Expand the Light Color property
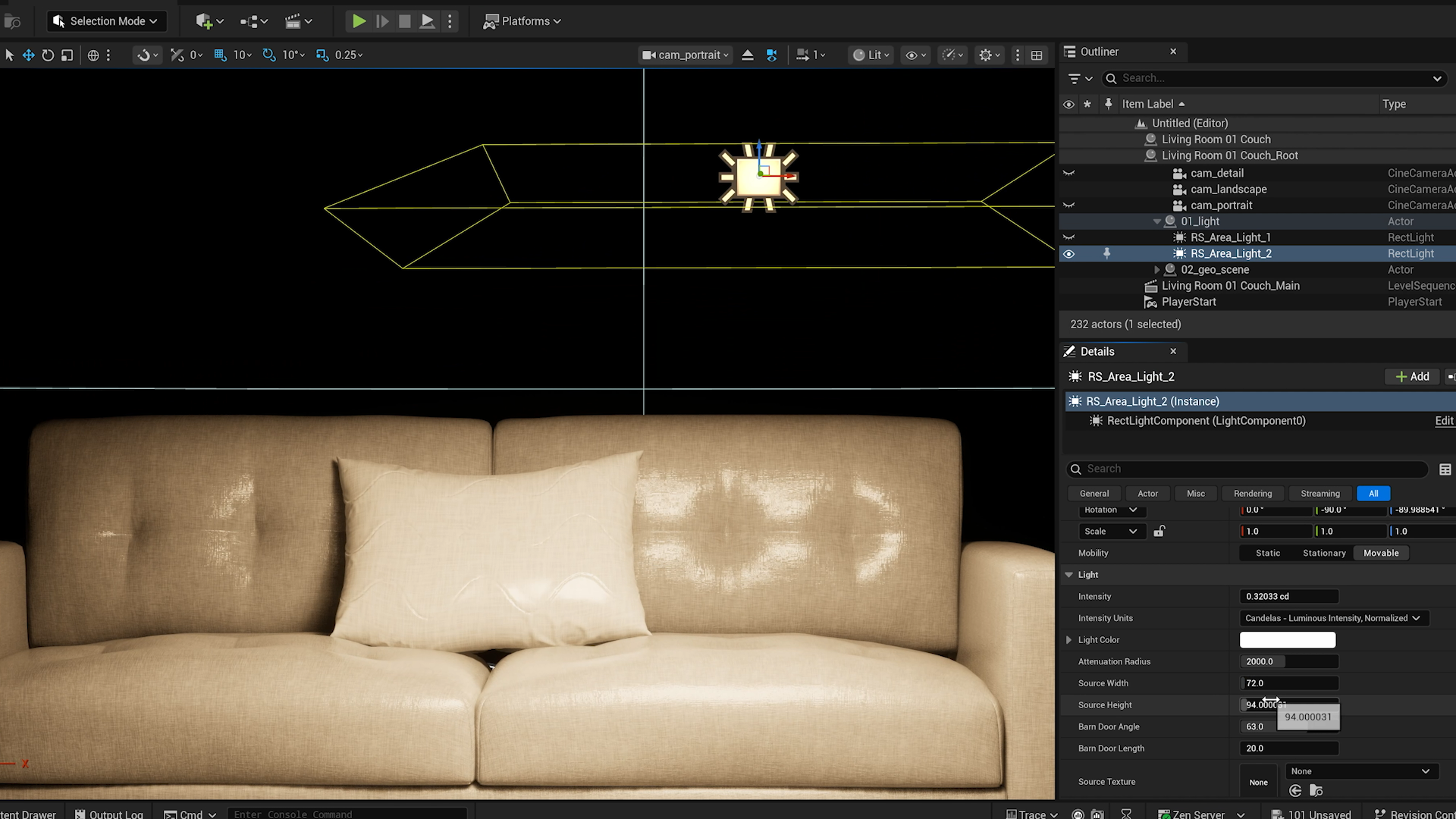The width and height of the screenshot is (1456, 819). pyautogui.click(x=1068, y=640)
